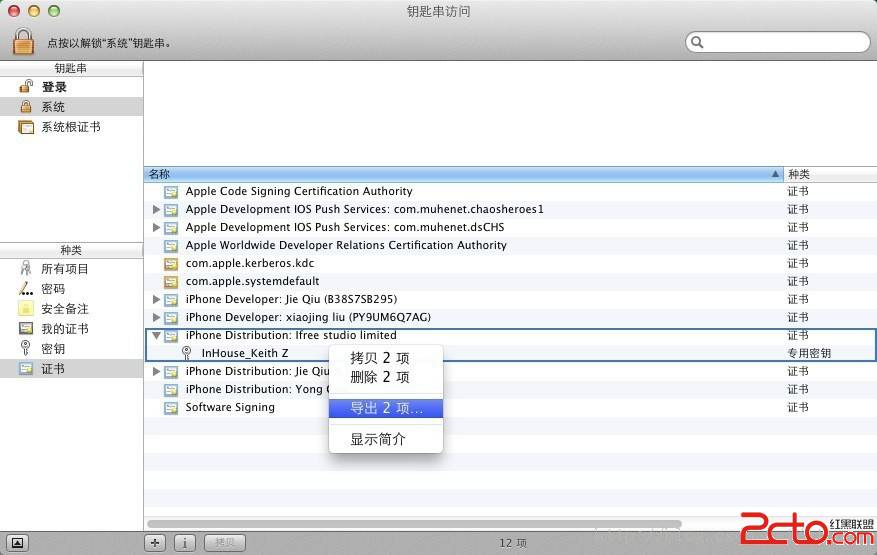
Task: Expand iPhone Developer: xiaojing liu certificate
Action: click(156, 318)
